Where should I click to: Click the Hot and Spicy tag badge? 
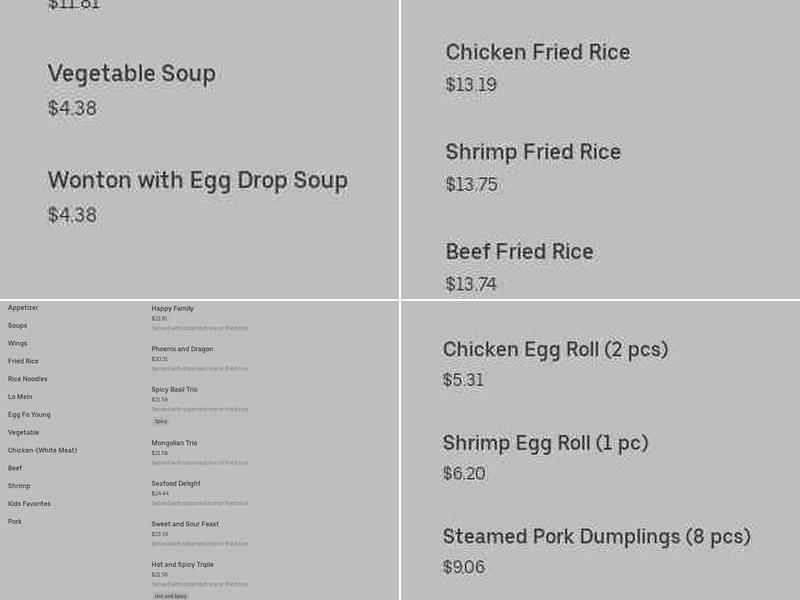170,596
